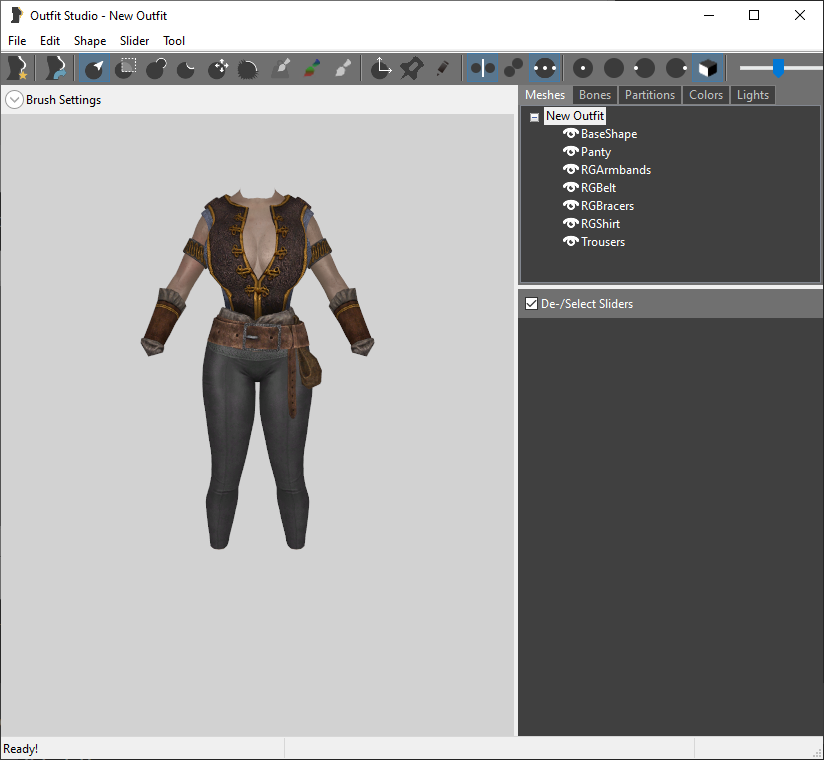Image resolution: width=824 pixels, height=760 pixels.
Task: Click the pushpin Pivot tool icon
Action: pos(411,68)
